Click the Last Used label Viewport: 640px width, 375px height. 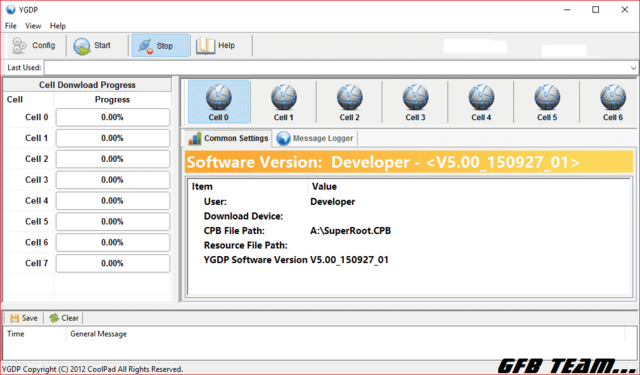(x=24, y=68)
